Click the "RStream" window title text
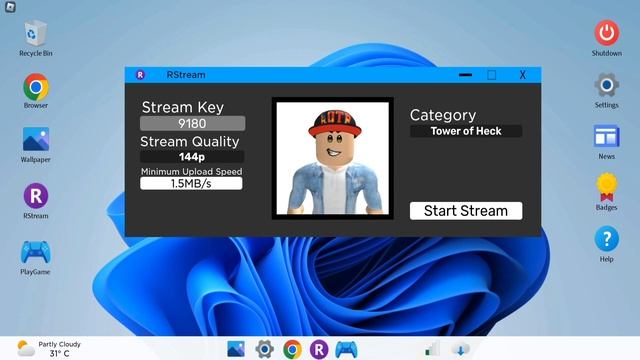640x360 pixels. pyautogui.click(x=186, y=75)
